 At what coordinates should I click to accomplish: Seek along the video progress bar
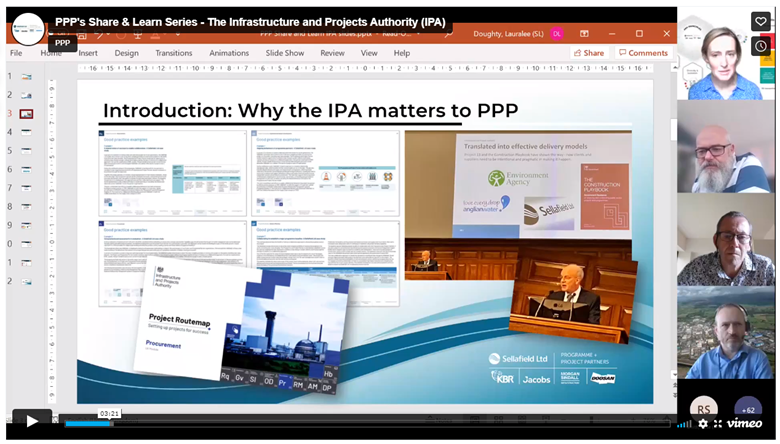(367, 424)
